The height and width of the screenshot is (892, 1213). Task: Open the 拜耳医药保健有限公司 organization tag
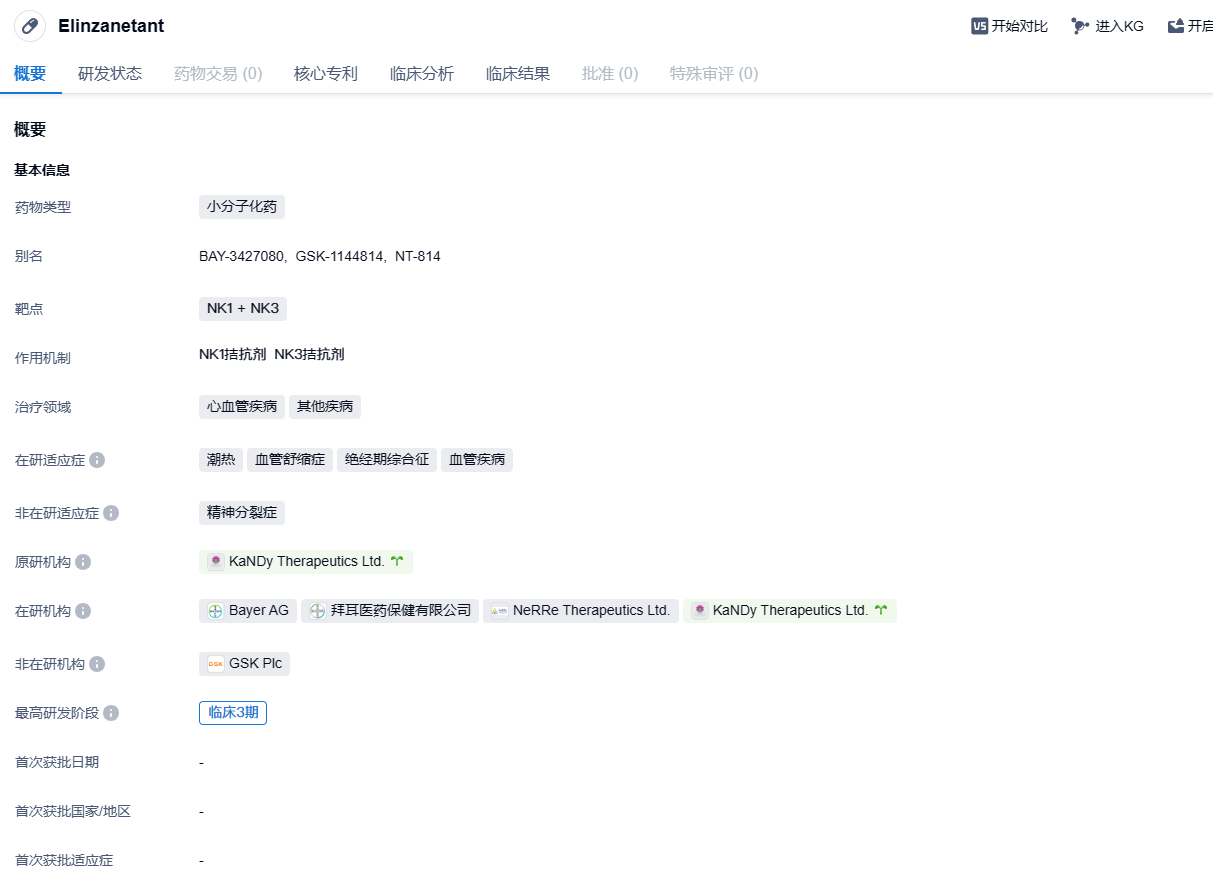click(390, 611)
